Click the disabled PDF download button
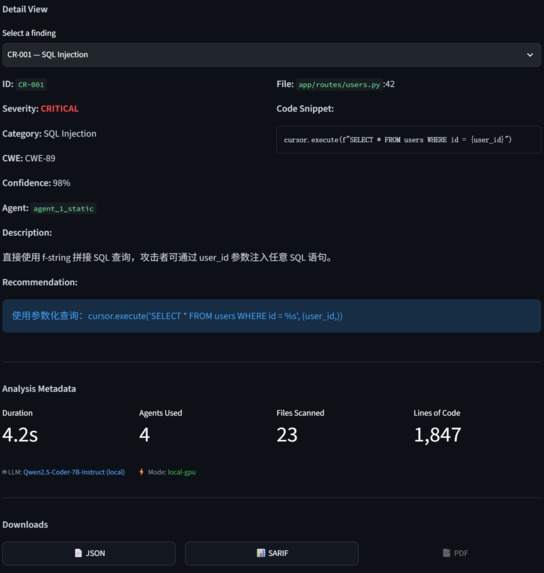Image resolution: width=544 pixels, height=573 pixels. coord(455,553)
